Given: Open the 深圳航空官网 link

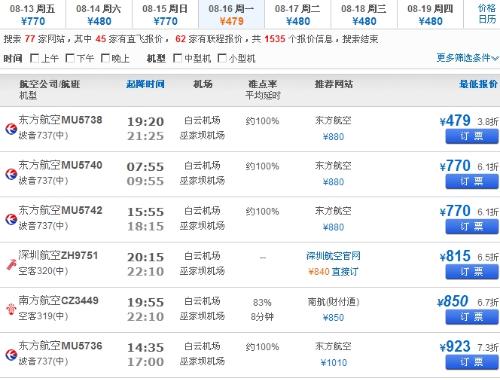Looking at the screenshot, I should coord(333,256).
